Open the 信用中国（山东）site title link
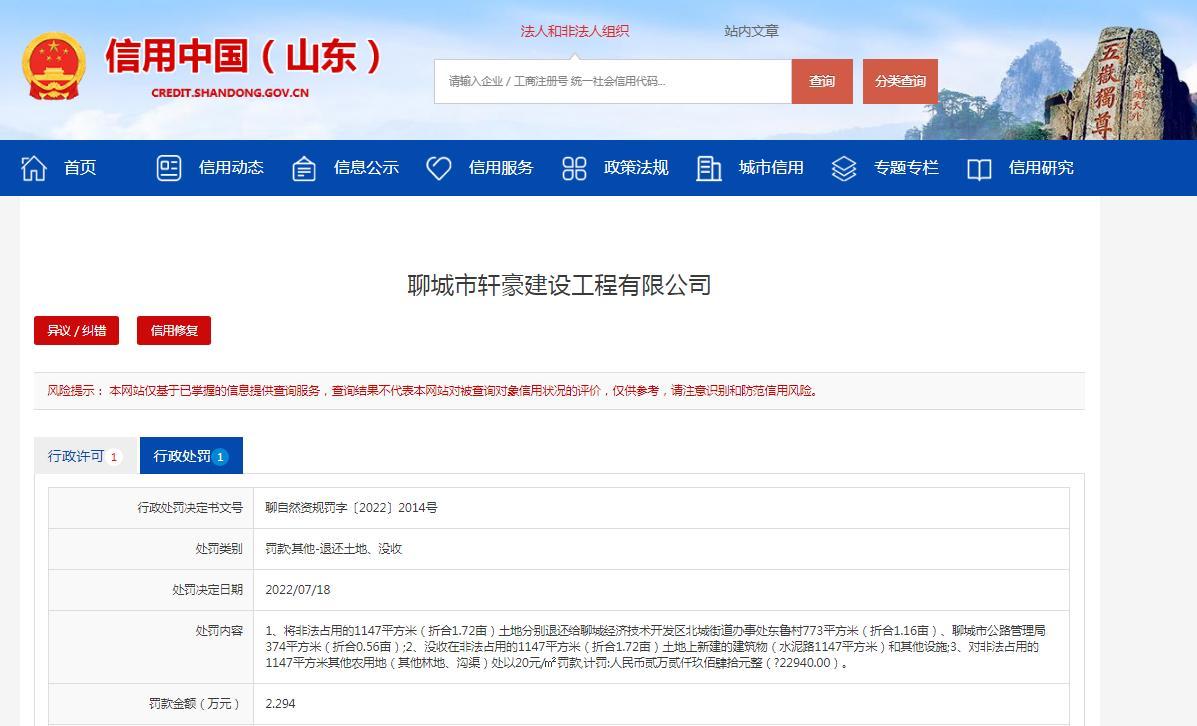The width and height of the screenshot is (1197, 726). point(243,58)
